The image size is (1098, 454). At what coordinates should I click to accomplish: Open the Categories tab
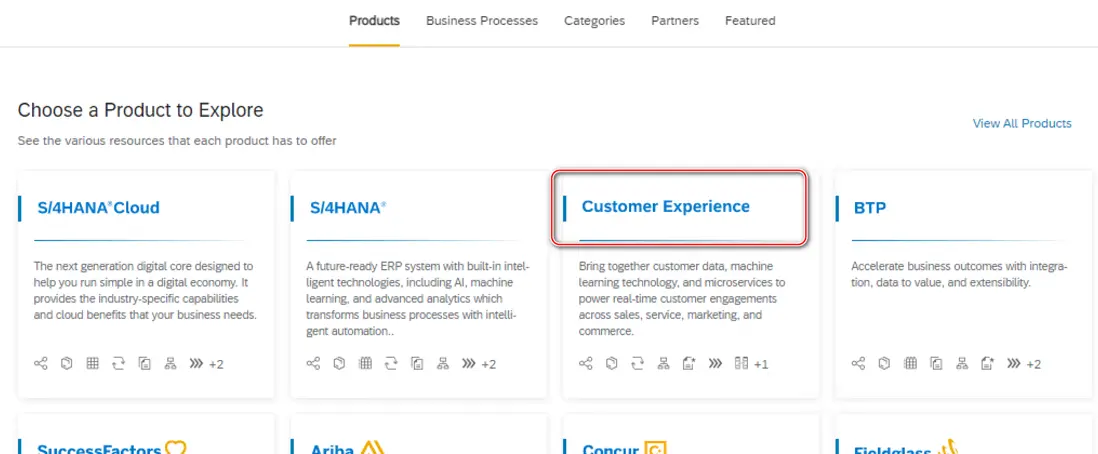click(x=594, y=21)
